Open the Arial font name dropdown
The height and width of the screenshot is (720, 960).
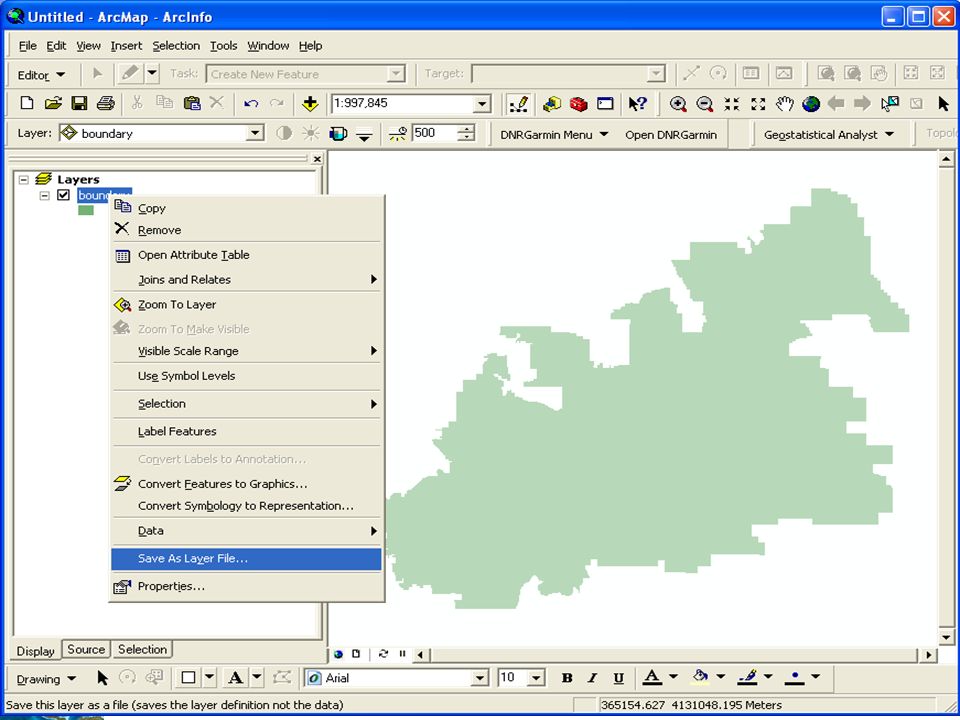(481, 678)
